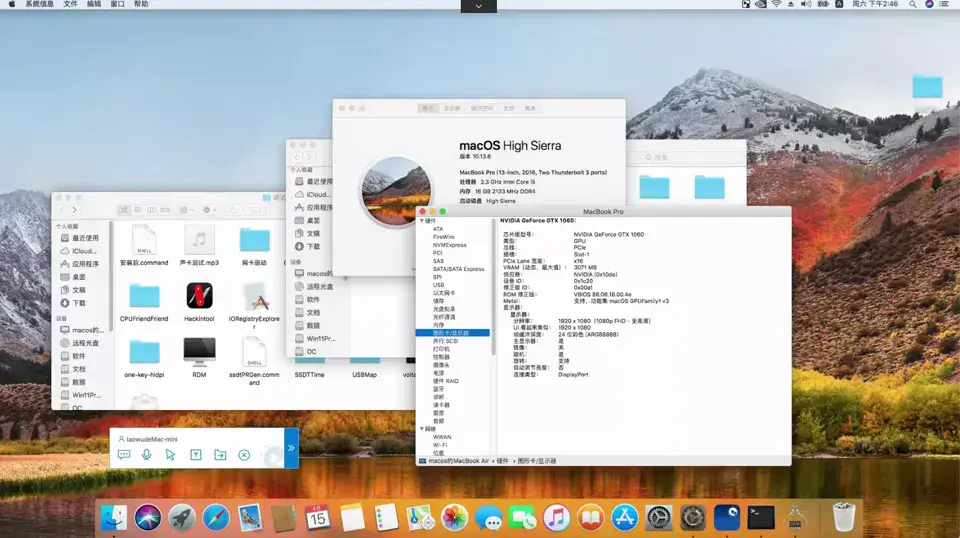
Task: Click the Spotlight search icon in menu bar
Action: click(912, 4)
